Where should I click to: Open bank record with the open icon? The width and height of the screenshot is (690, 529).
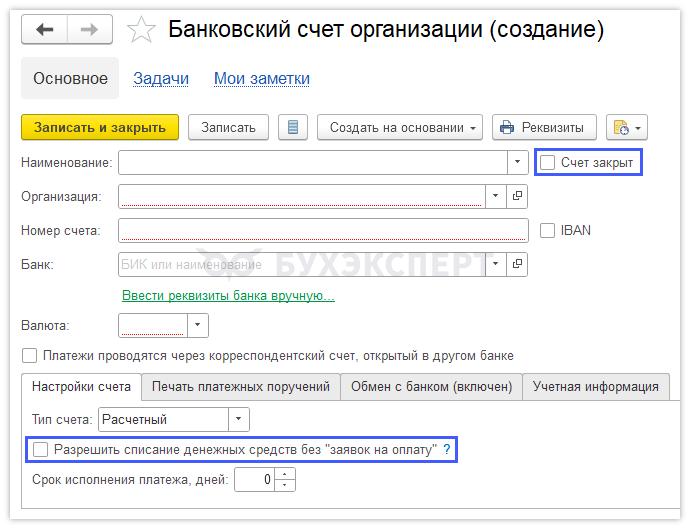[x=517, y=265]
